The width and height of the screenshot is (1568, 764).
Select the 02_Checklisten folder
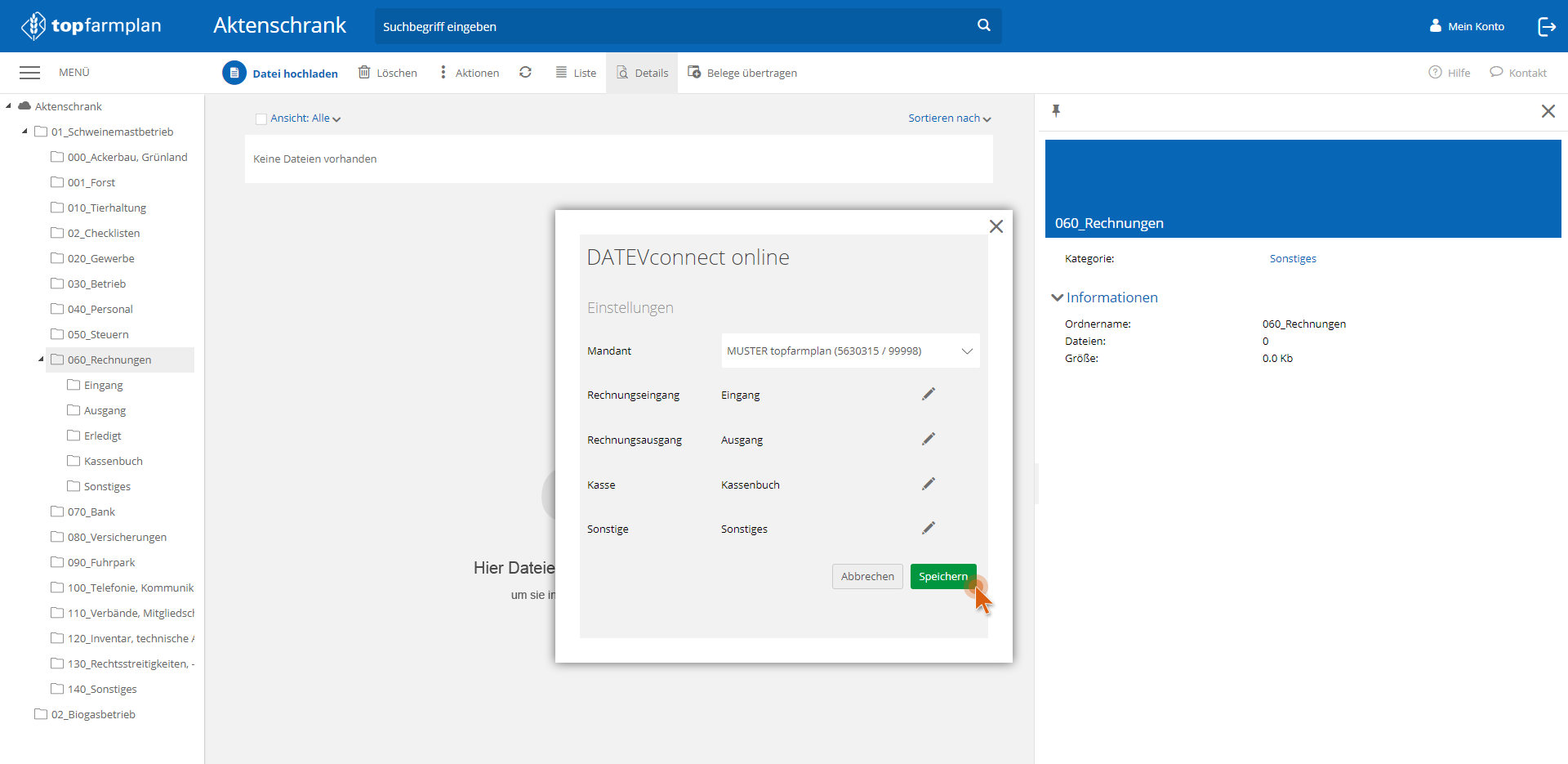[x=96, y=233]
